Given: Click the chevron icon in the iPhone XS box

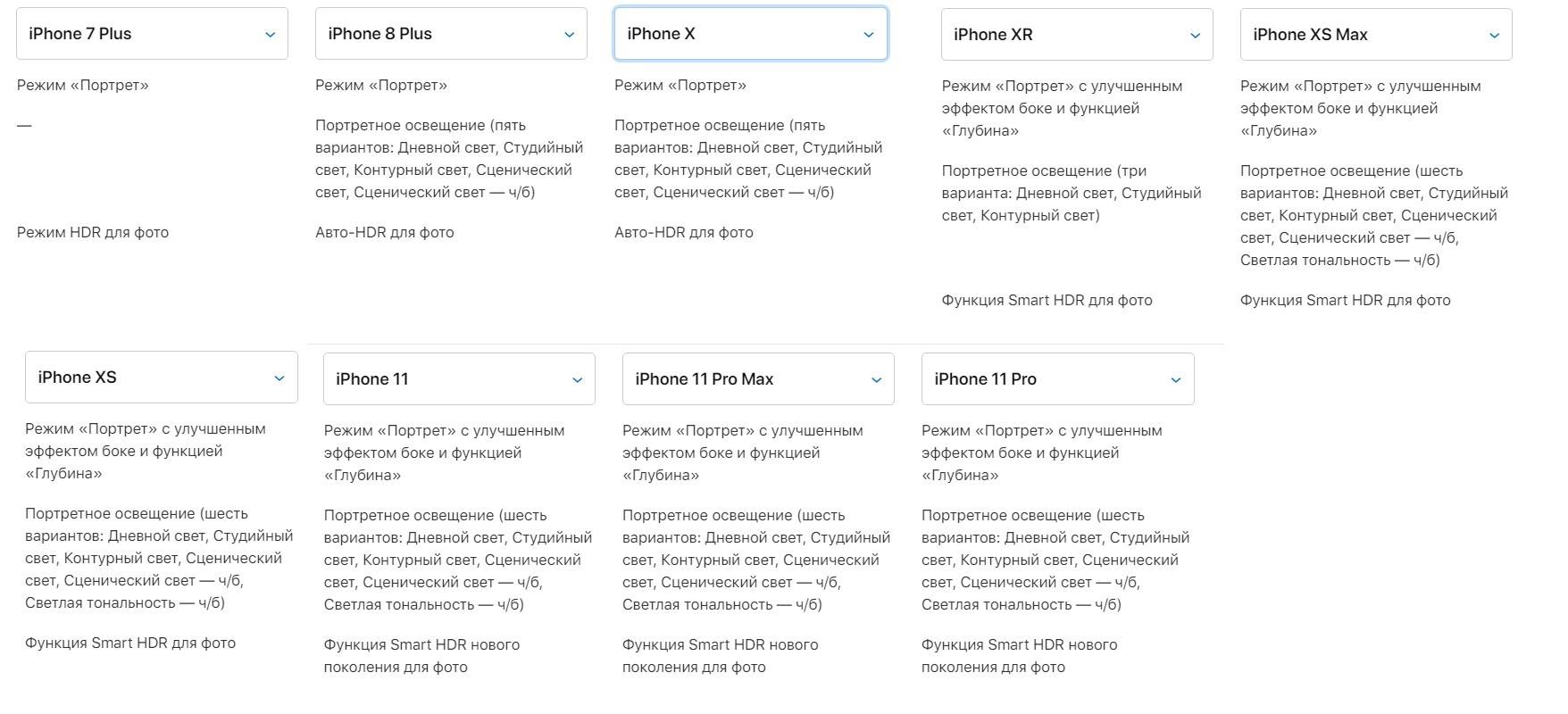Looking at the screenshot, I should (279, 378).
